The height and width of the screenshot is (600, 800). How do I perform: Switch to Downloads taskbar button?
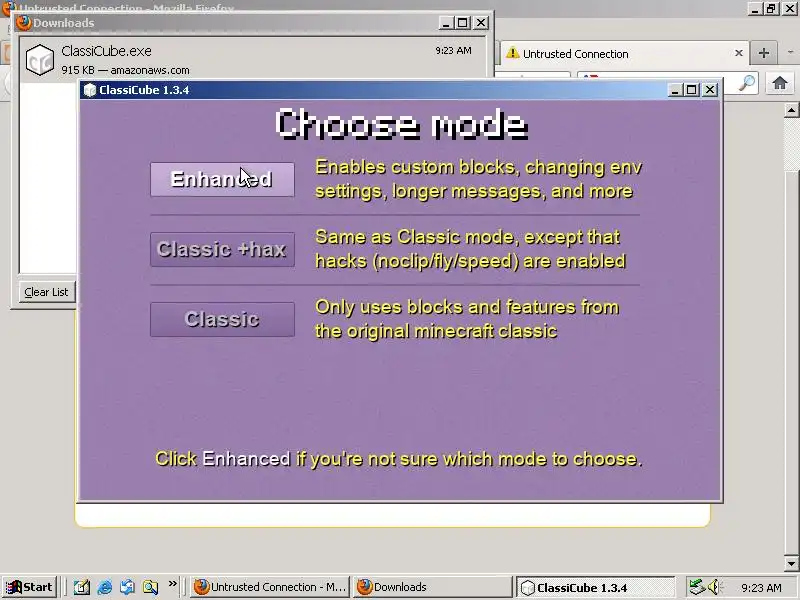[433, 587]
